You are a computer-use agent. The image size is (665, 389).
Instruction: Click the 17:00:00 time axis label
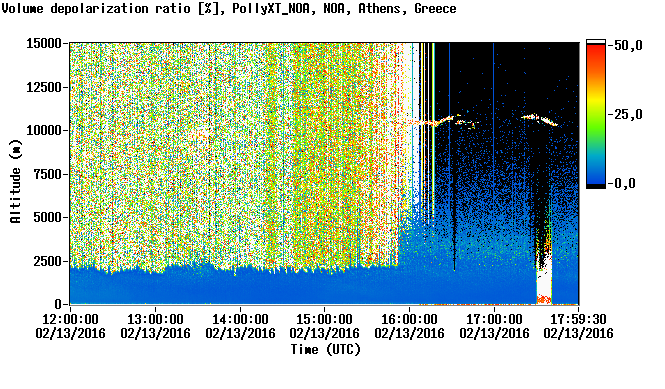[494, 319]
